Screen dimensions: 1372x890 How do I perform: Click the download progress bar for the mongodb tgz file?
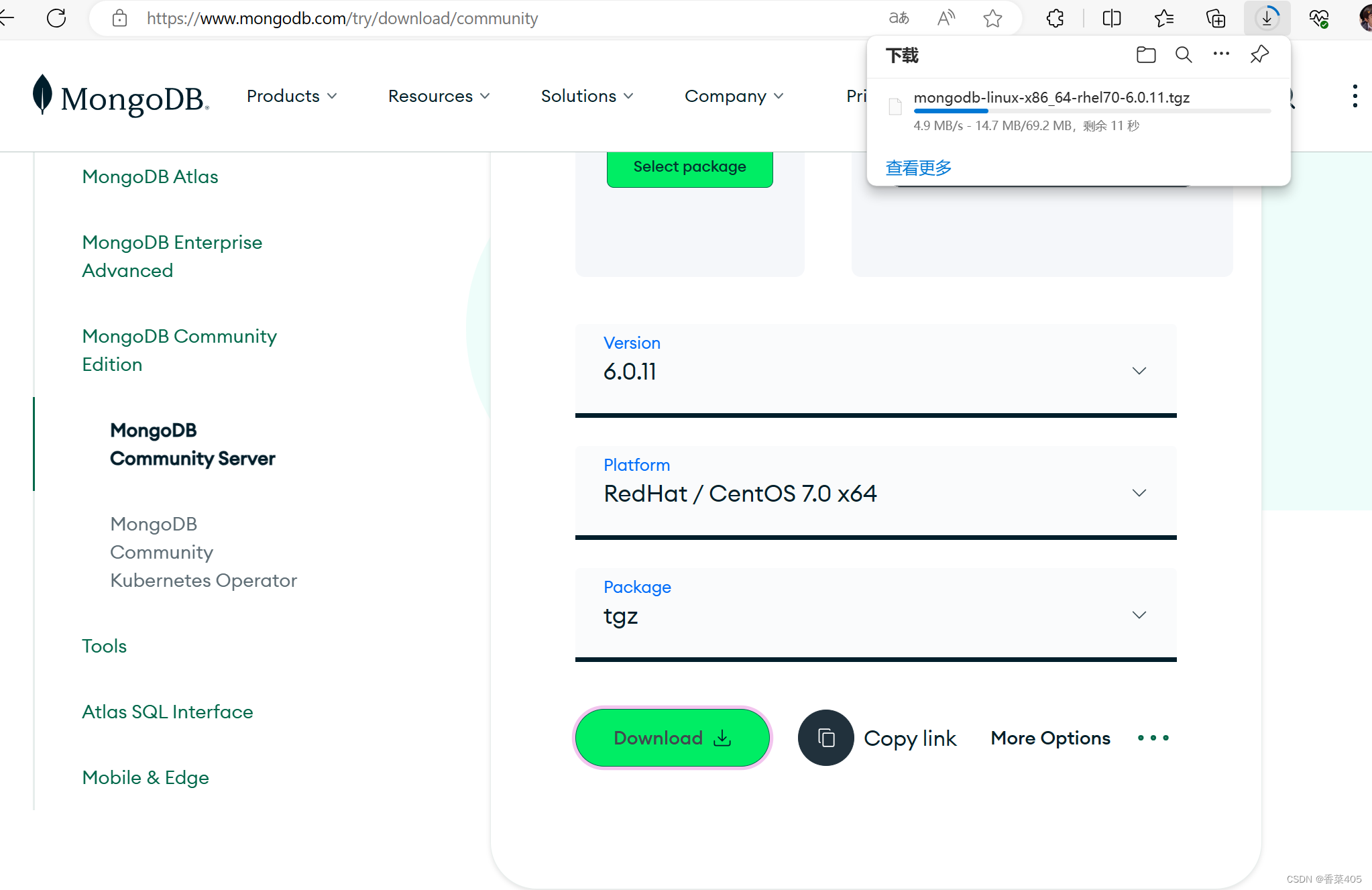point(1091,111)
